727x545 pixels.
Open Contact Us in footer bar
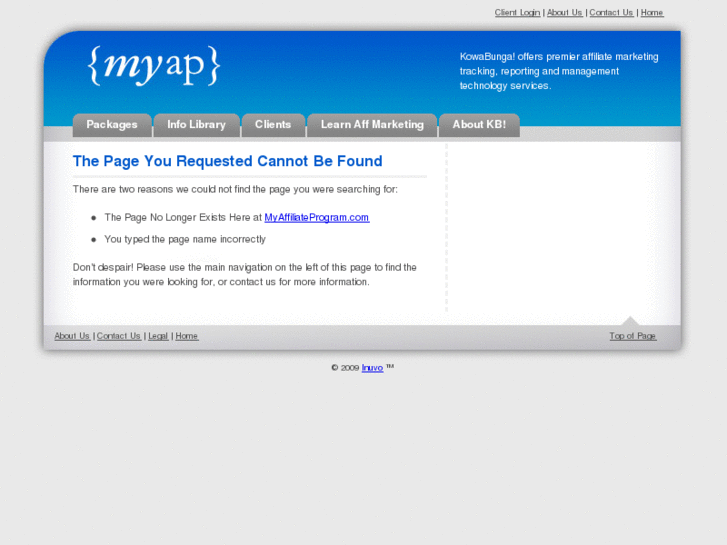click(x=119, y=336)
